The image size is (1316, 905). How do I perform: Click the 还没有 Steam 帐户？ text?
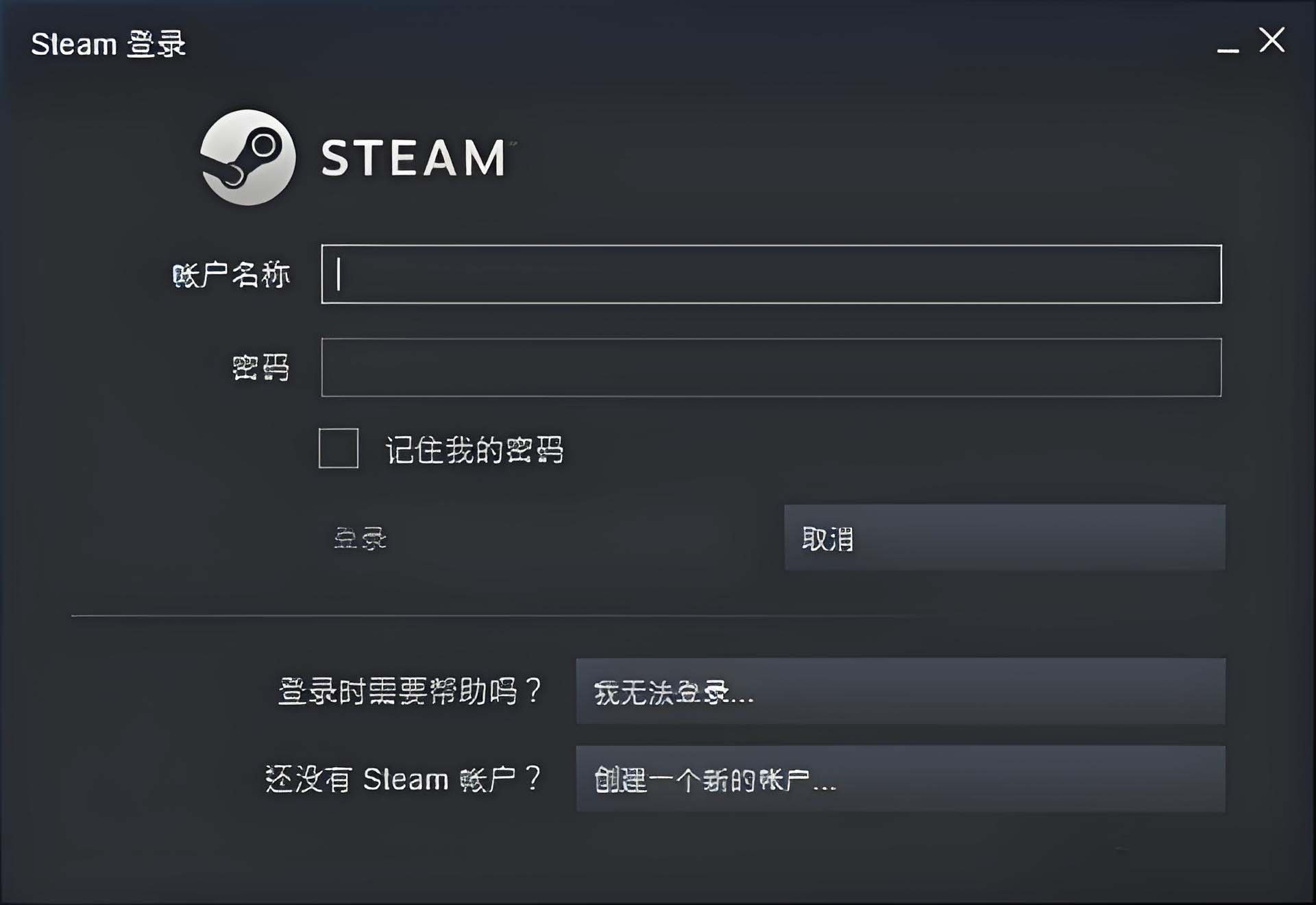point(404,779)
